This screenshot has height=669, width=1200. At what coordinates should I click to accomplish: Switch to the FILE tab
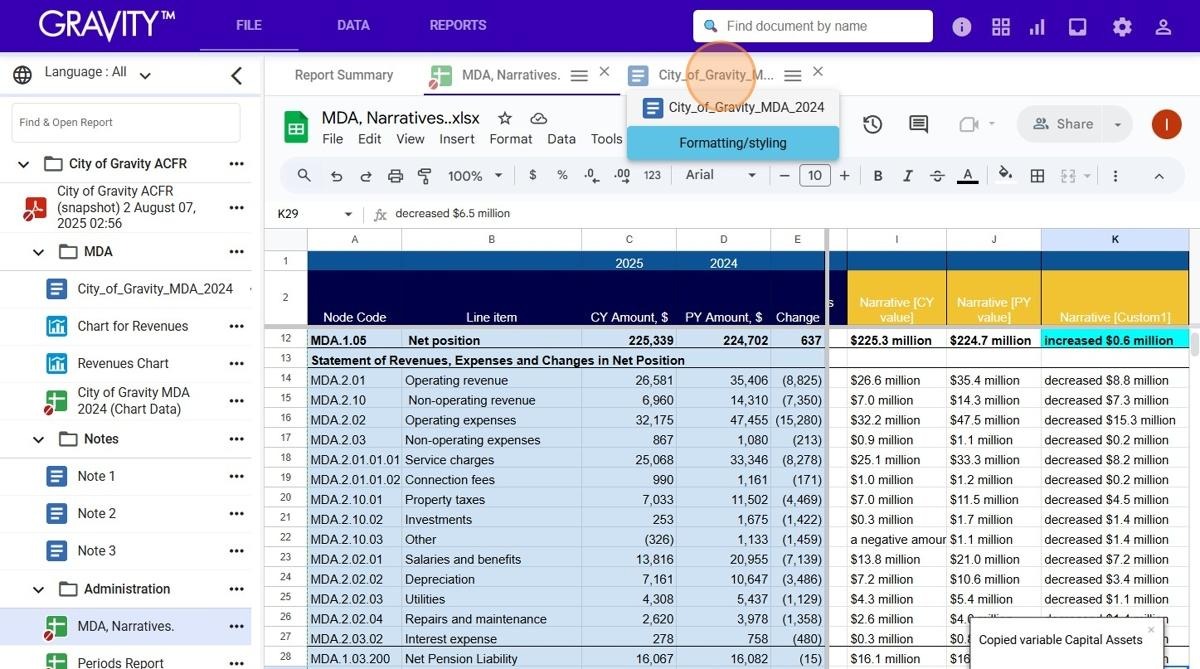click(249, 25)
